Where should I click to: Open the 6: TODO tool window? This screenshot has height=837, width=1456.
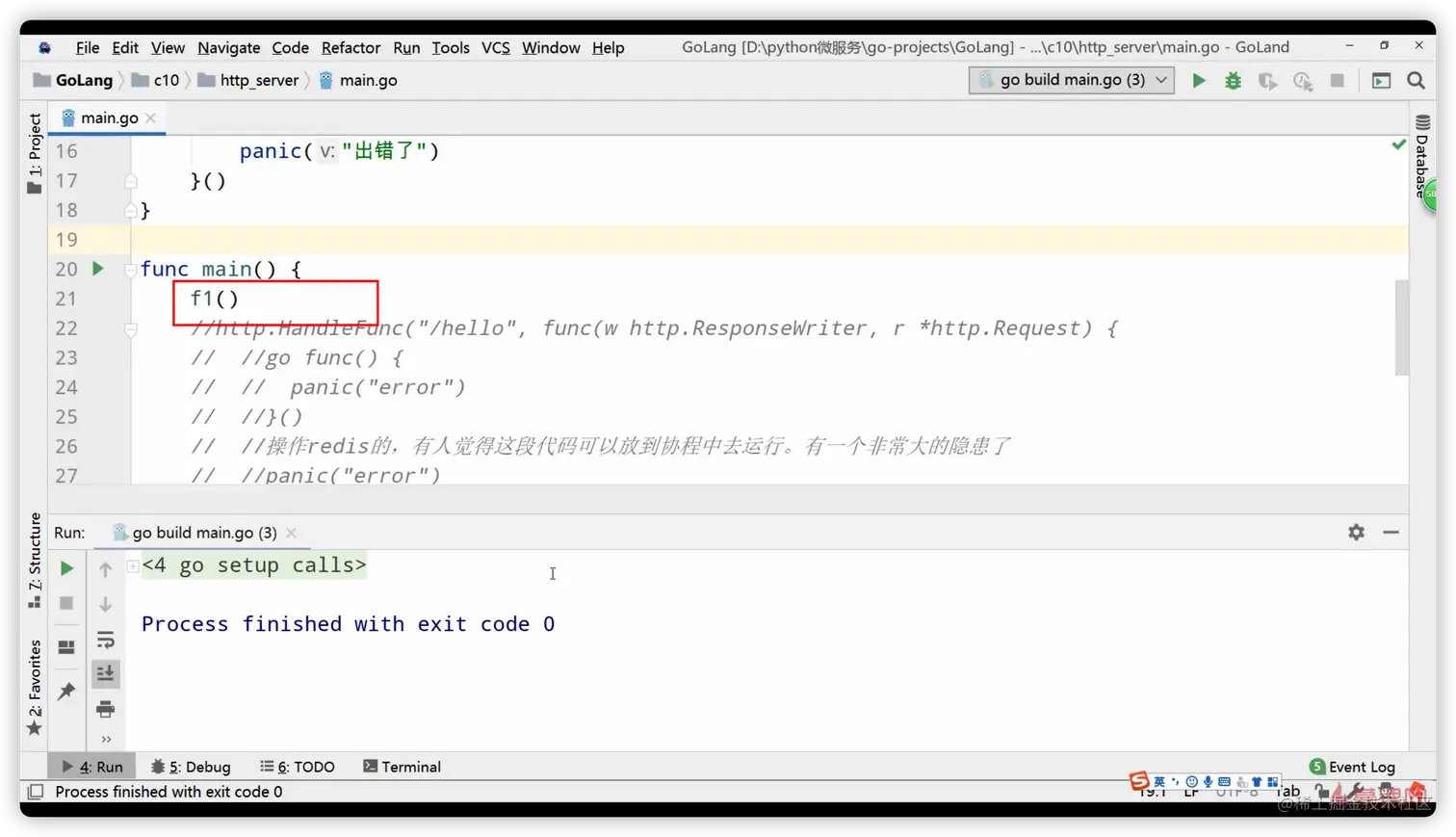pos(298,767)
